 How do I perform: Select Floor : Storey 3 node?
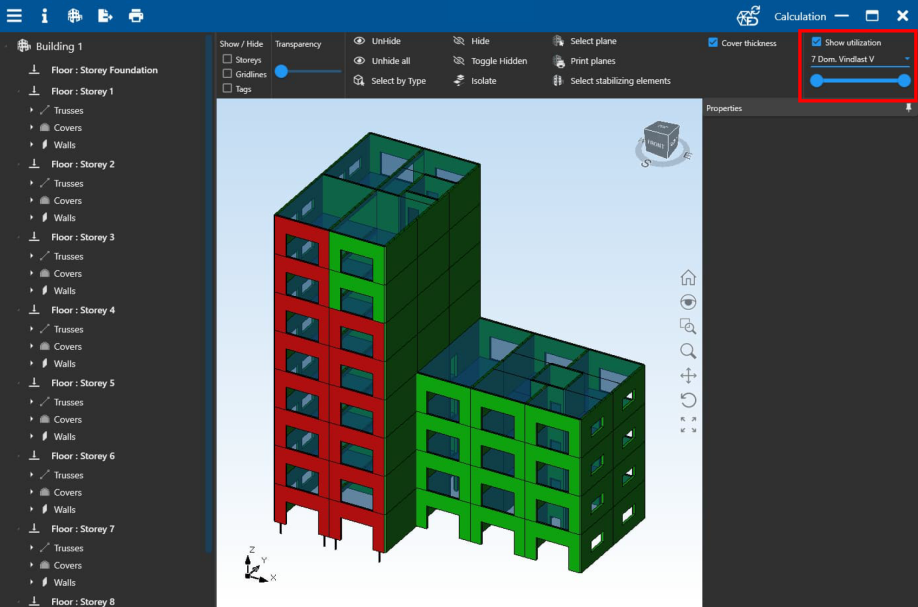[83, 237]
